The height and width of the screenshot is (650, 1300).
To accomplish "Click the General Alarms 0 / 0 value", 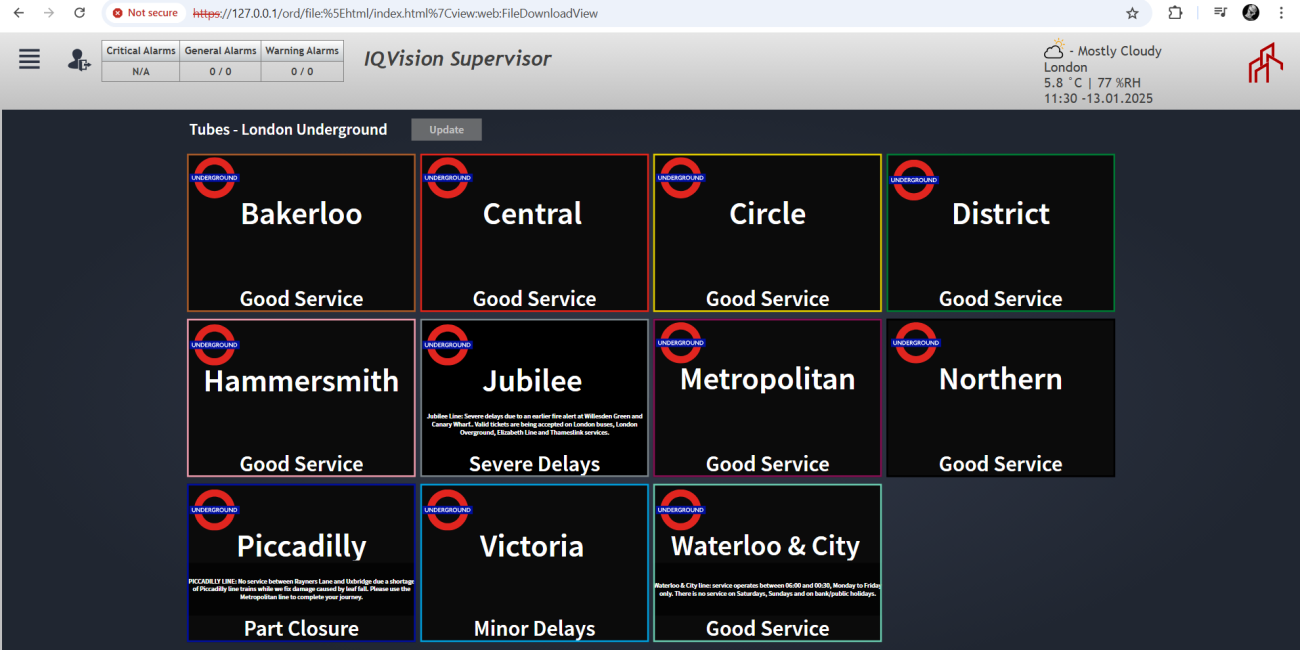I will pos(220,71).
